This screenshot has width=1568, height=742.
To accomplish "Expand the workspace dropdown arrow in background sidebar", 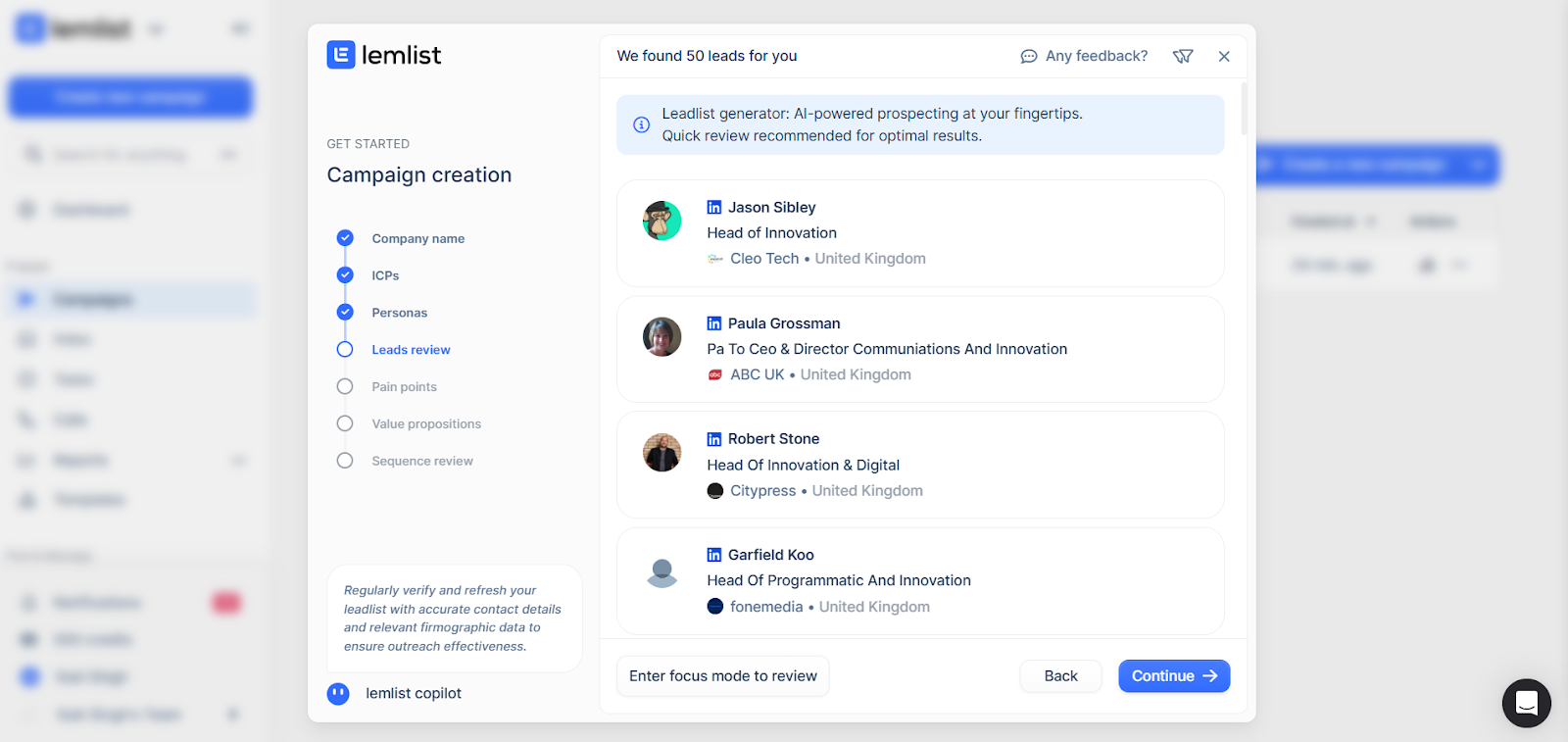I will (x=156, y=29).
